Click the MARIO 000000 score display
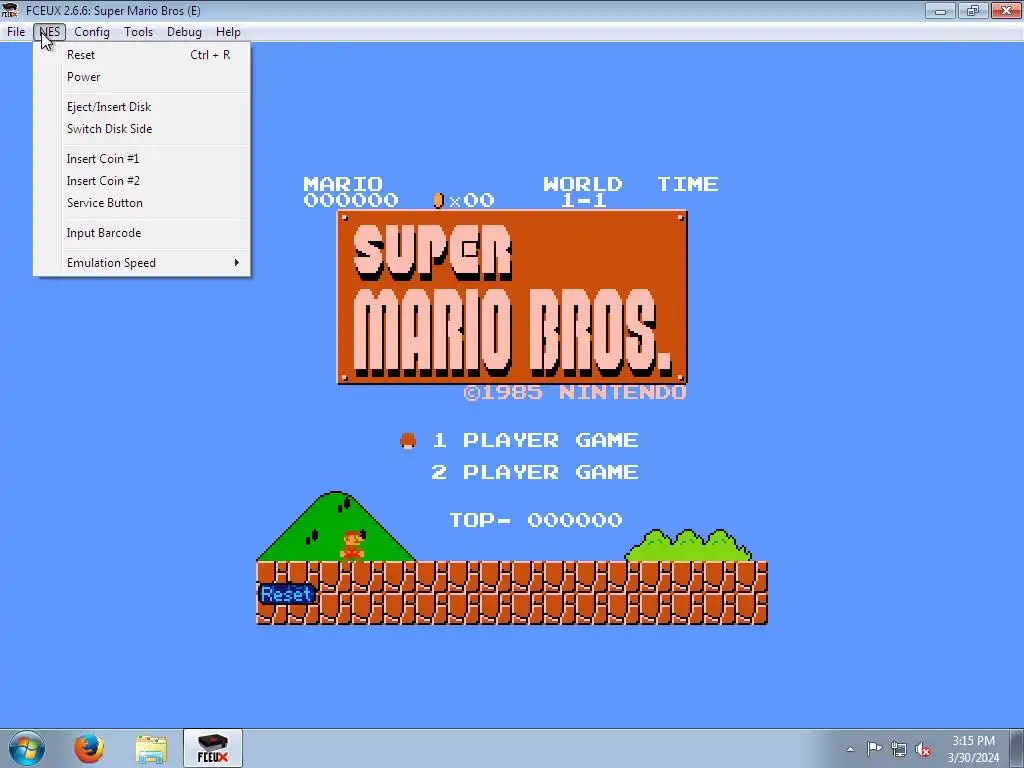Image resolution: width=1024 pixels, height=768 pixels. pos(351,192)
